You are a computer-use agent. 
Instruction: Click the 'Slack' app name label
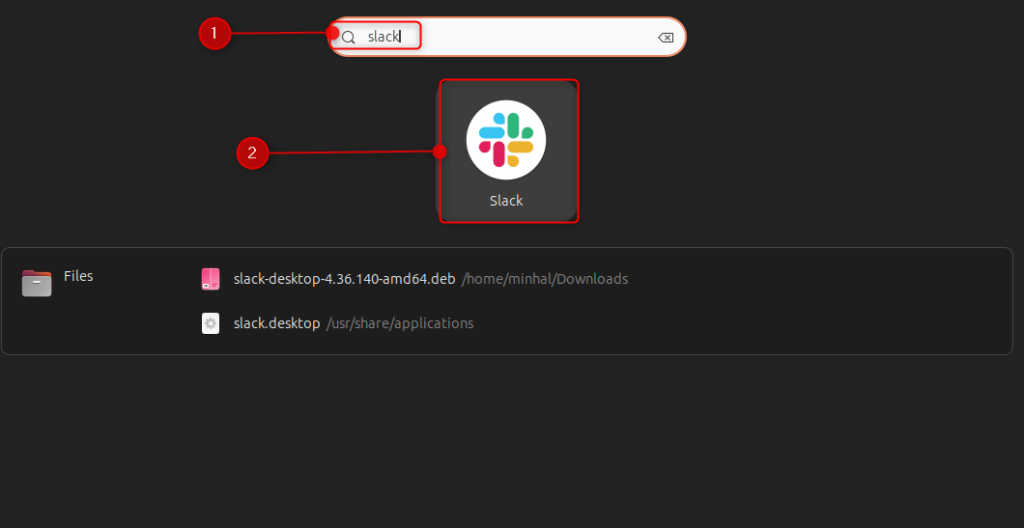(x=506, y=201)
